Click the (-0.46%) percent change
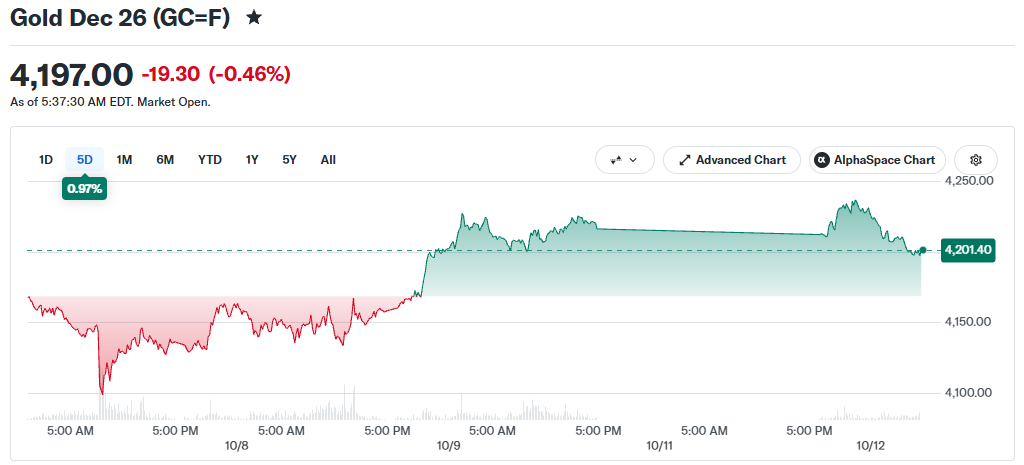 tap(249, 75)
